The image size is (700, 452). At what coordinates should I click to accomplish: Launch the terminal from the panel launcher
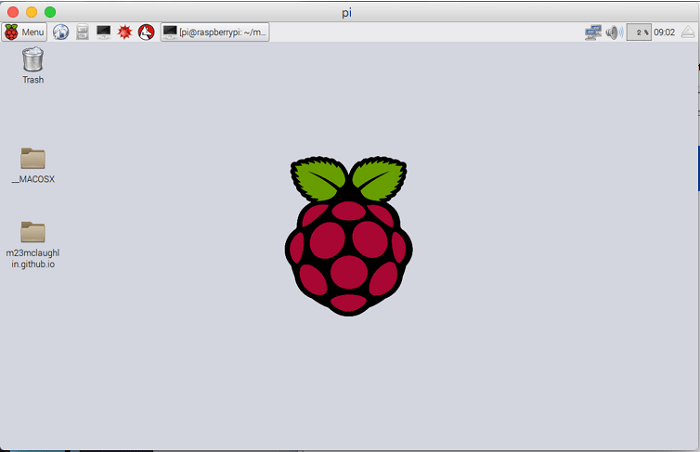click(103, 32)
